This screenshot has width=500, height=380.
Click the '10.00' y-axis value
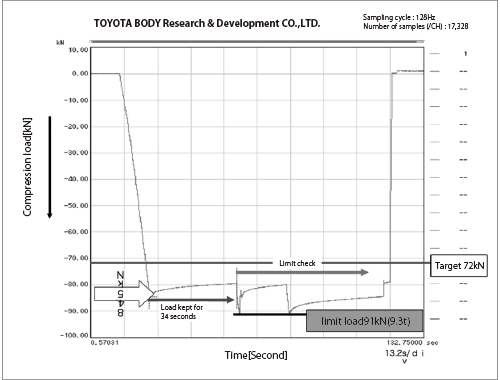[79, 50]
